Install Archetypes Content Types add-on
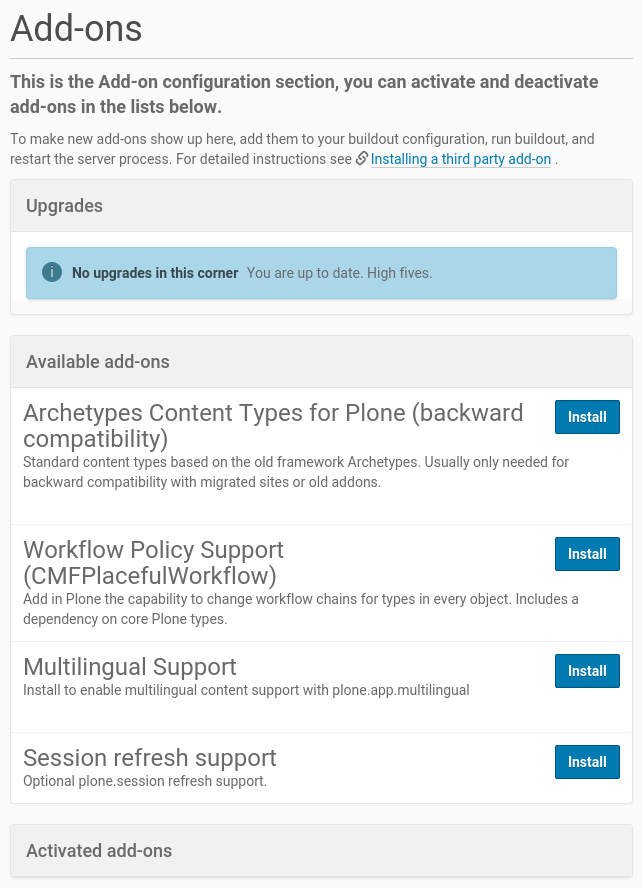 (587, 417)
